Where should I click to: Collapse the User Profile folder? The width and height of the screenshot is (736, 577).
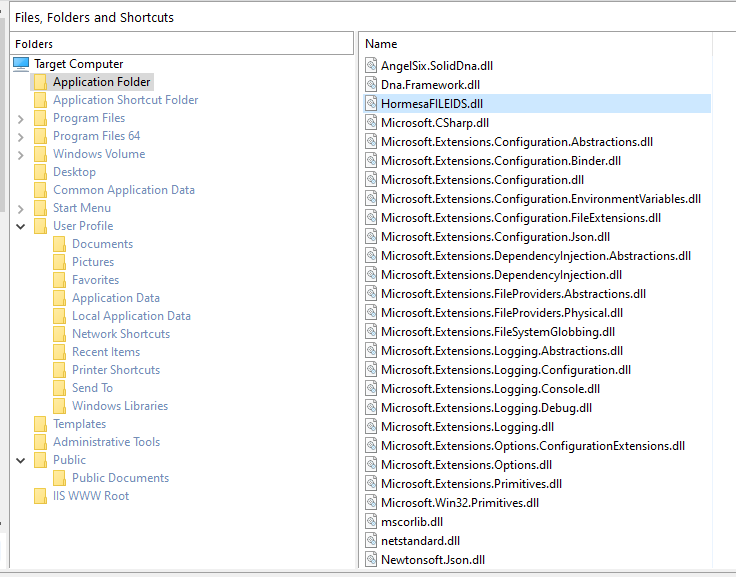(x=21, y=226)
